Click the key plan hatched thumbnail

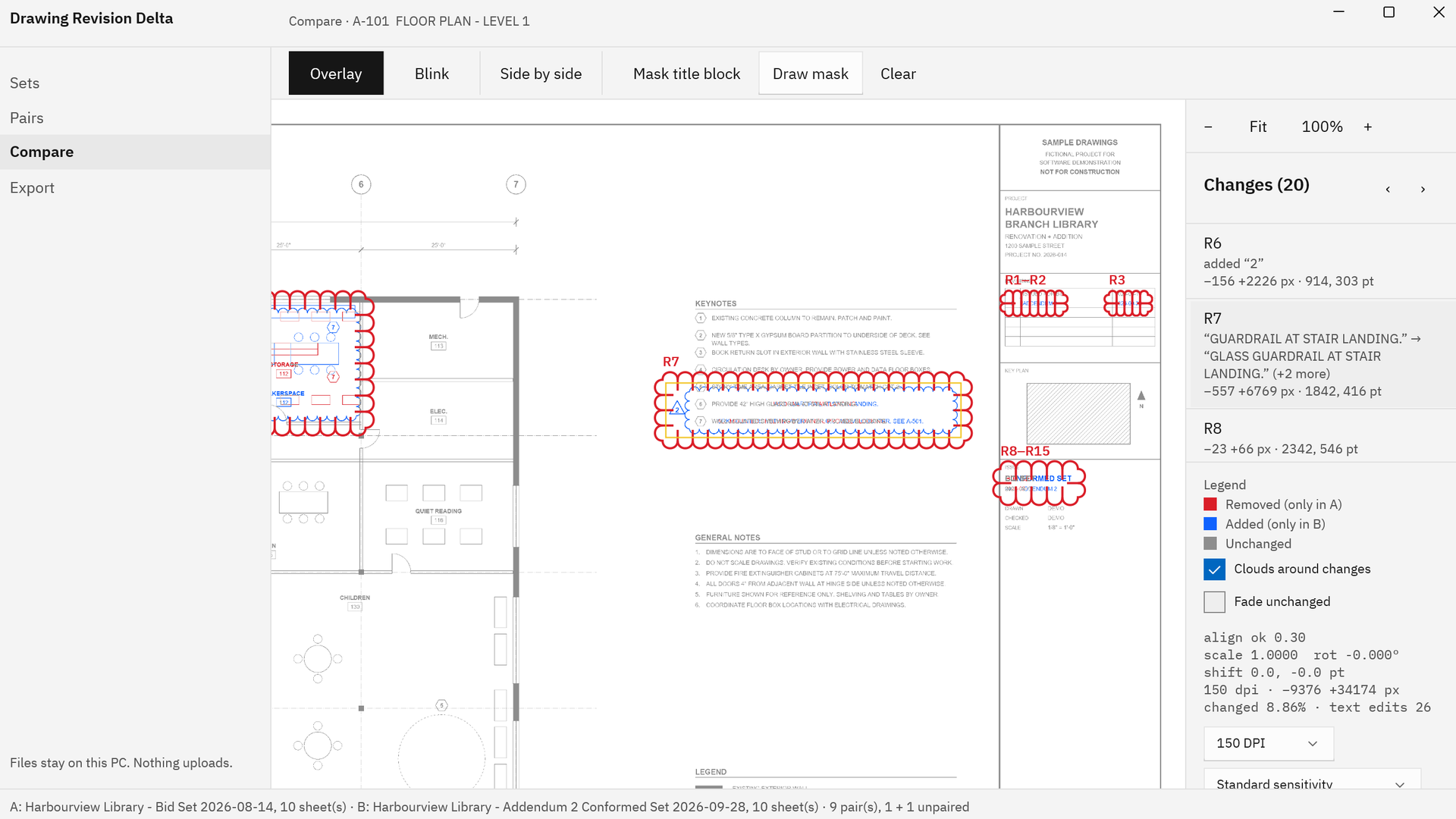point(1078,413)
